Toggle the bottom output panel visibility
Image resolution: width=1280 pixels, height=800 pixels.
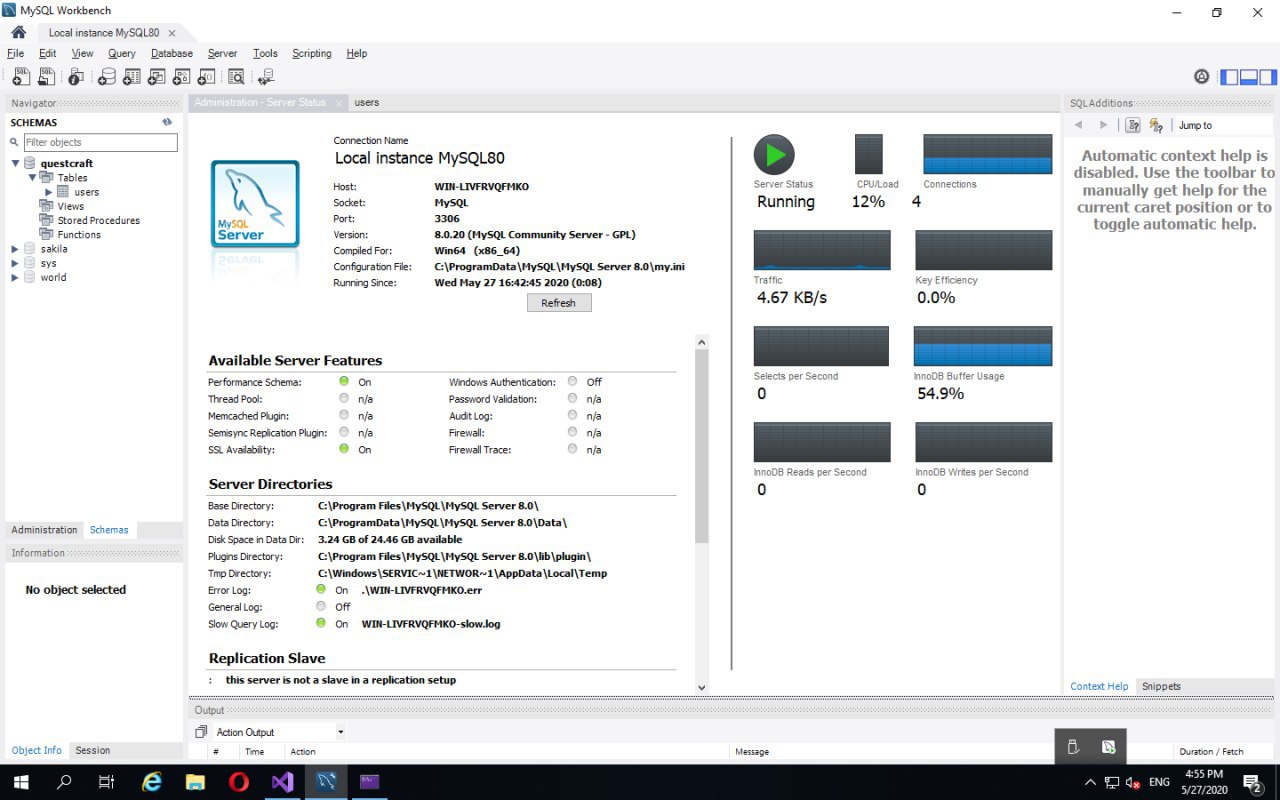[1248, 77]
